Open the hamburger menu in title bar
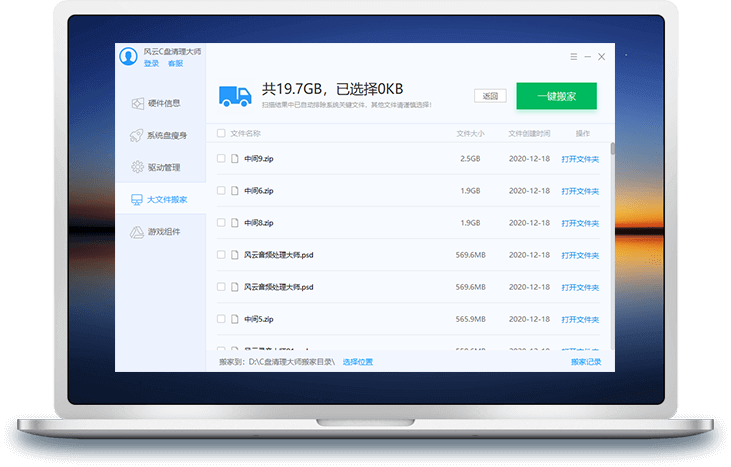Viewport: 731px width, 467px height. (573, 57)
